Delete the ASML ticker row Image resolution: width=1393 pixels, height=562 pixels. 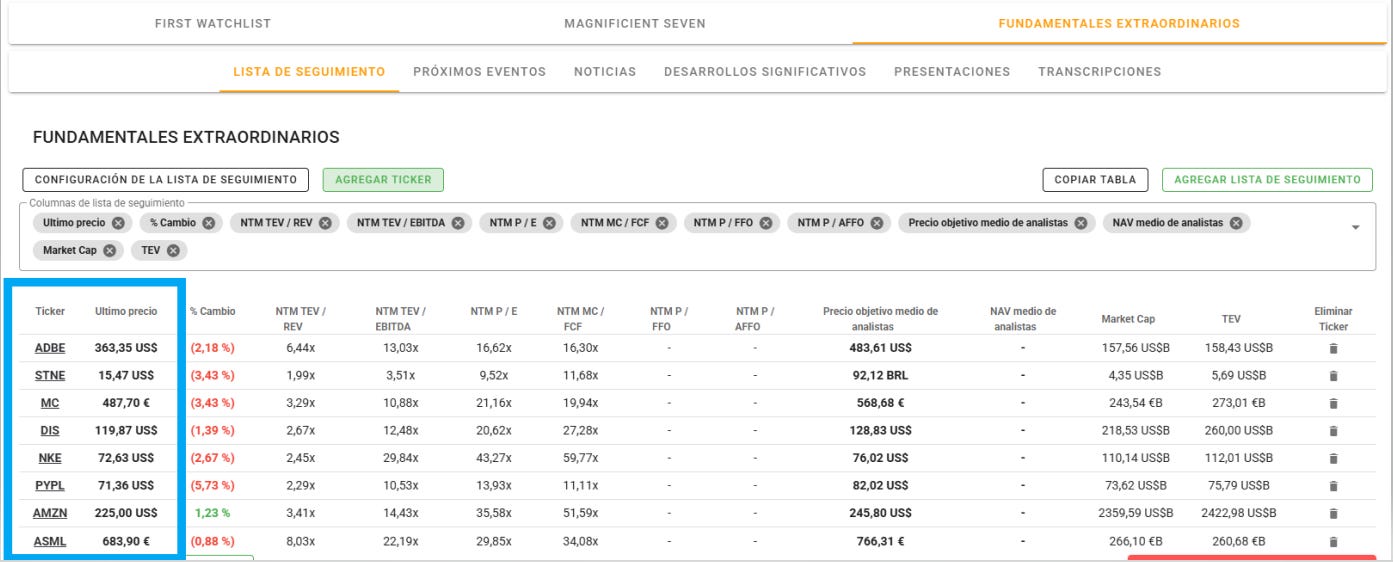coord(1332,541)
